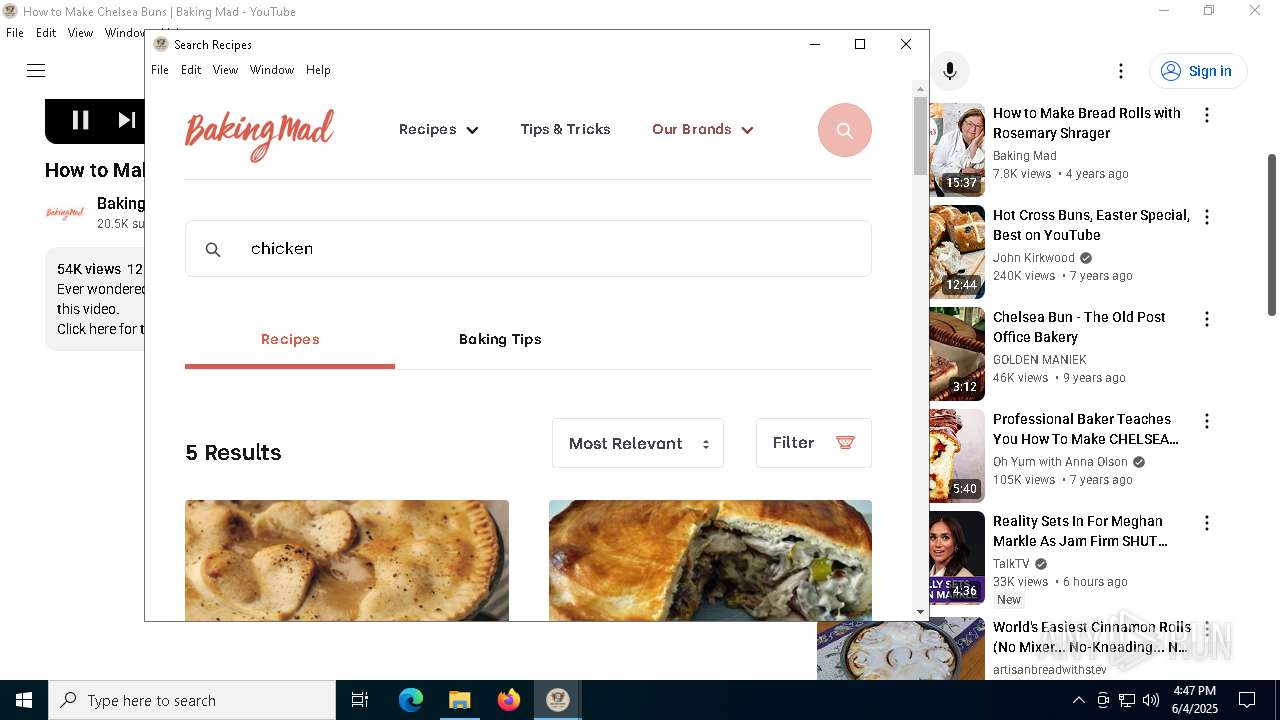Screen dimensions: 1280x720
Task: Open Windows notification center
Action: 1247,700
